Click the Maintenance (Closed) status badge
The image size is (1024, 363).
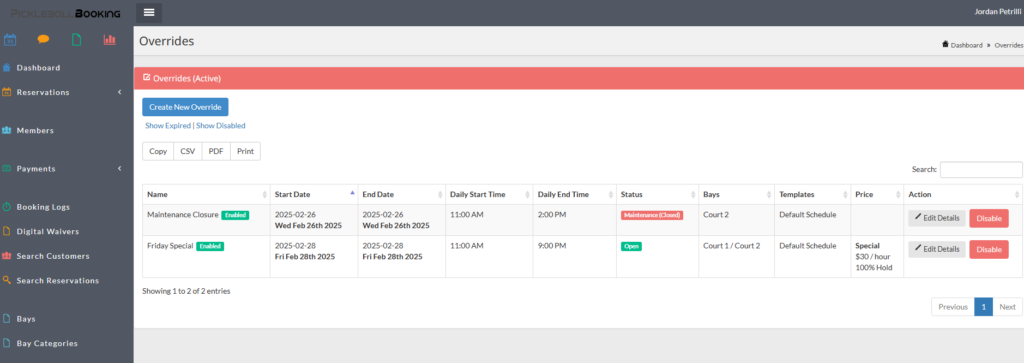652,215
